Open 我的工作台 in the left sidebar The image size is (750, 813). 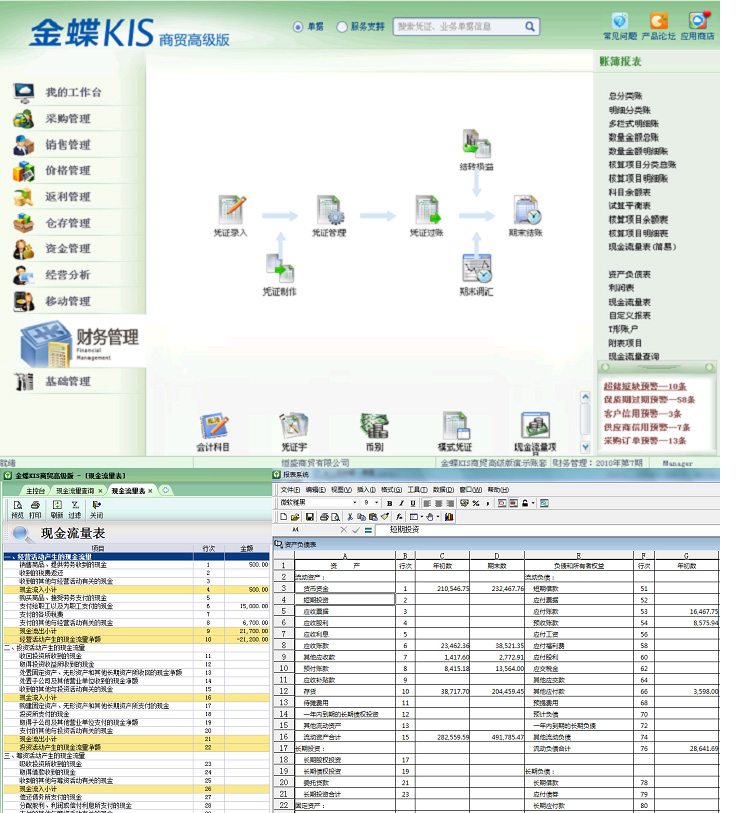pos(73,92)
